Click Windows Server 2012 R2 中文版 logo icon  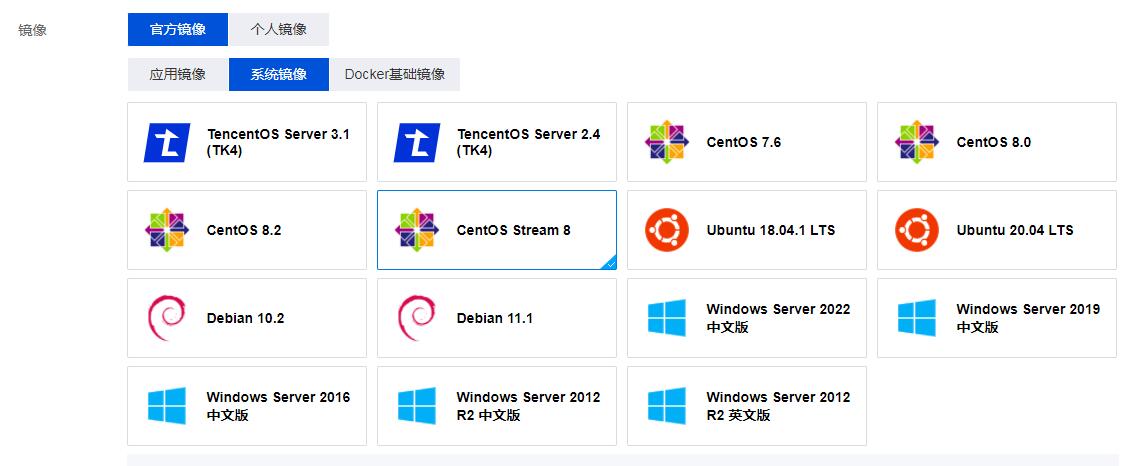(417, 406)
